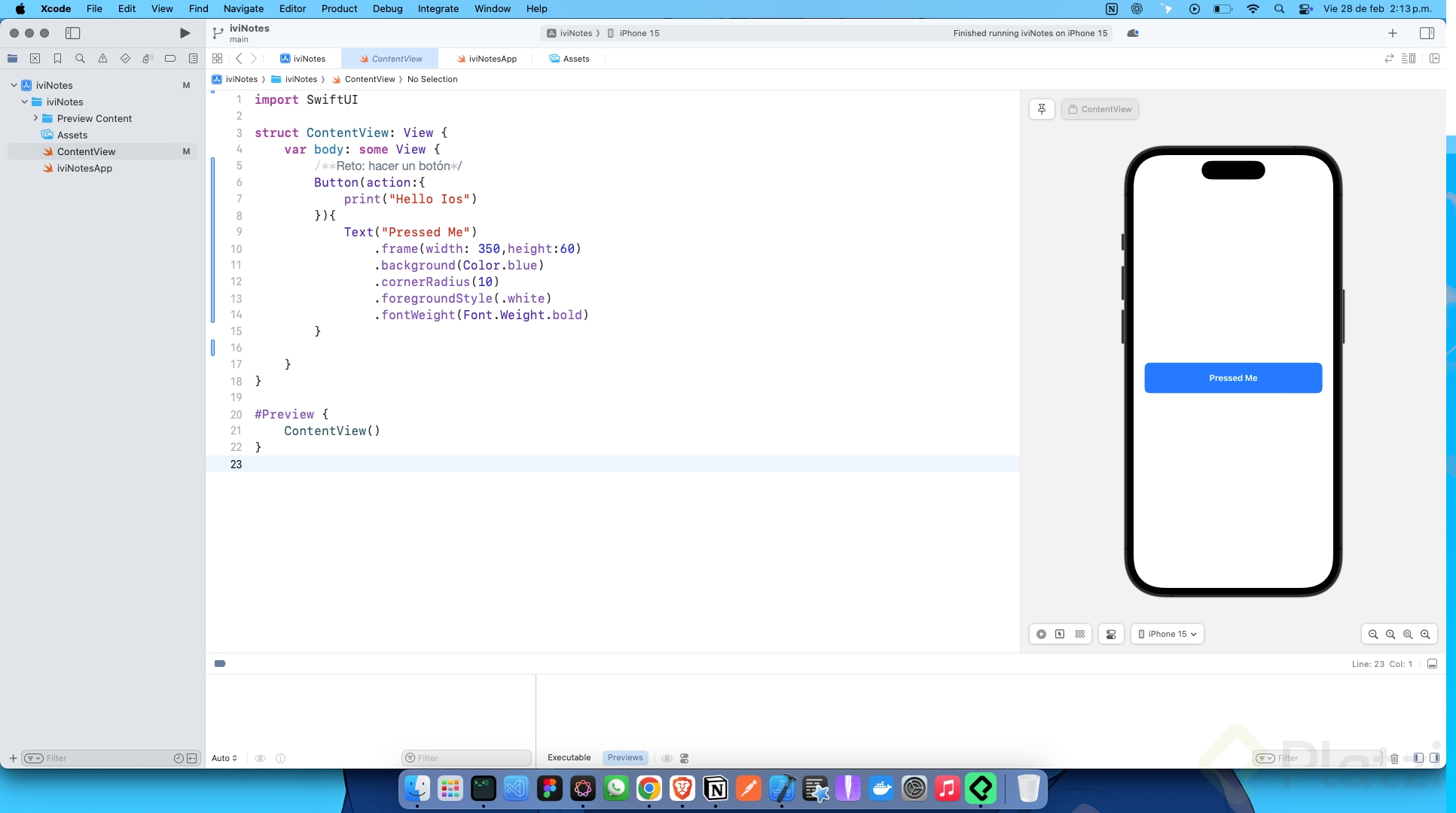Image resolution: width=1456 pixels, height=813 pixels.
Task: Open the find navigator magnifier icon
Action: pos(80,59)
